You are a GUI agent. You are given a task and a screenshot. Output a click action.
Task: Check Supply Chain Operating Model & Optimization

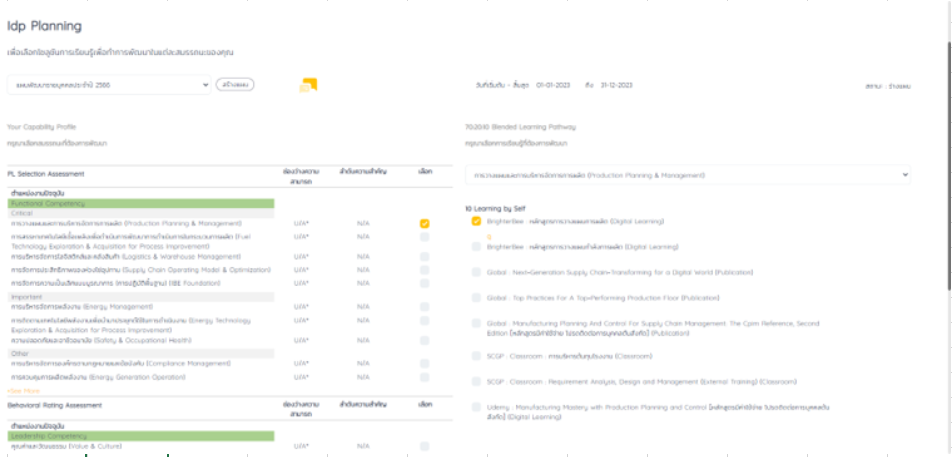tap(425, 270)
